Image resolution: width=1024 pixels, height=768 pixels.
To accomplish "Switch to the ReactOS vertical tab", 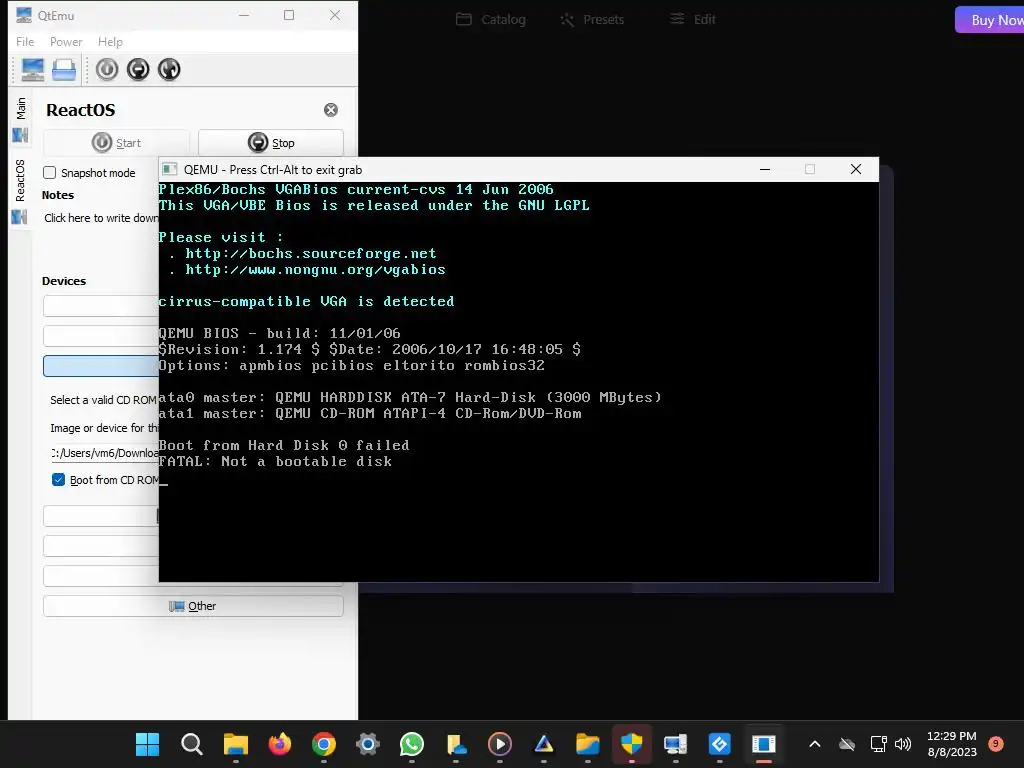I will 20,191.
